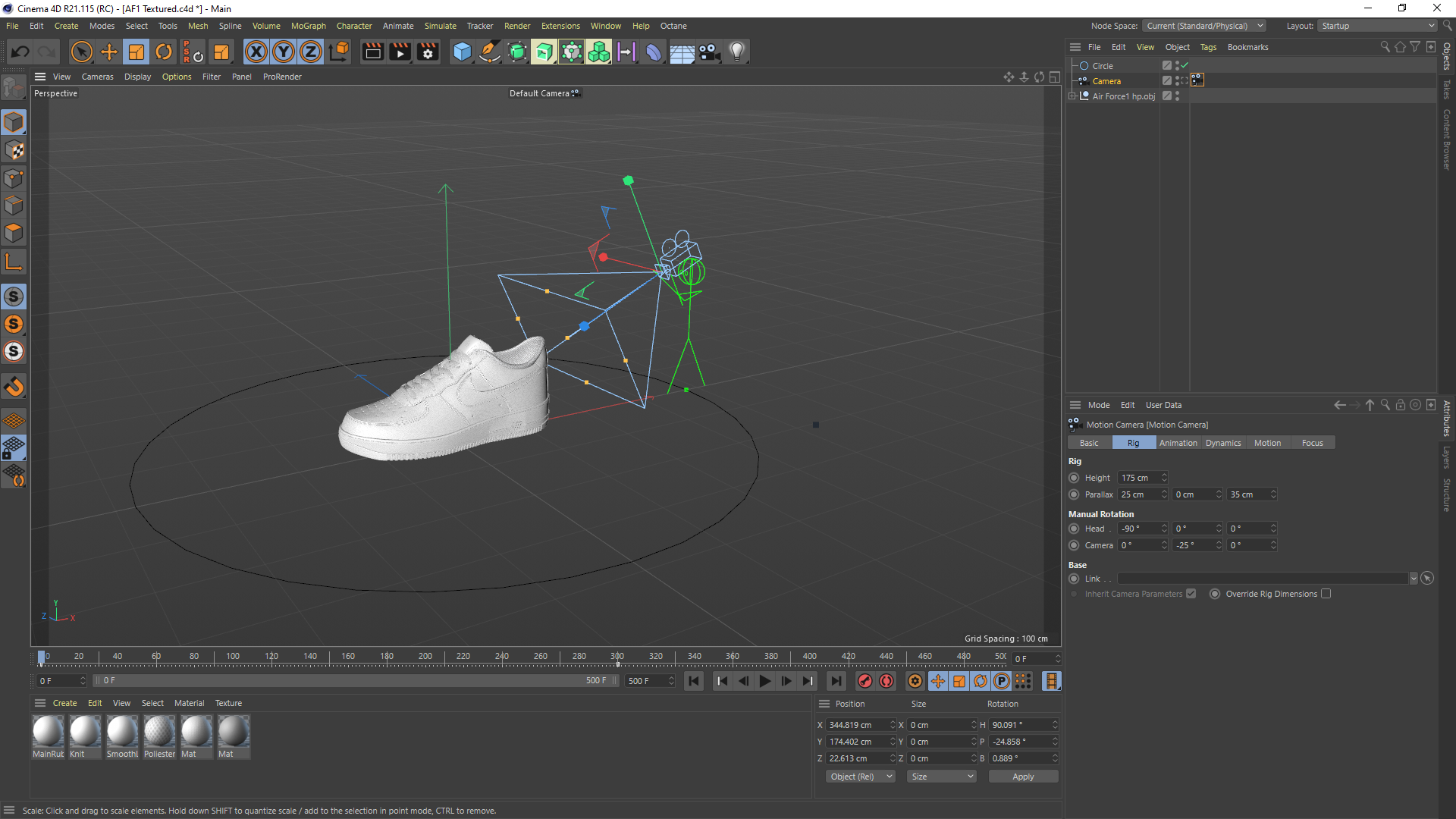1456x819 pixels.
Task: Play the animation forward
Action: click(x=765, y=681)
